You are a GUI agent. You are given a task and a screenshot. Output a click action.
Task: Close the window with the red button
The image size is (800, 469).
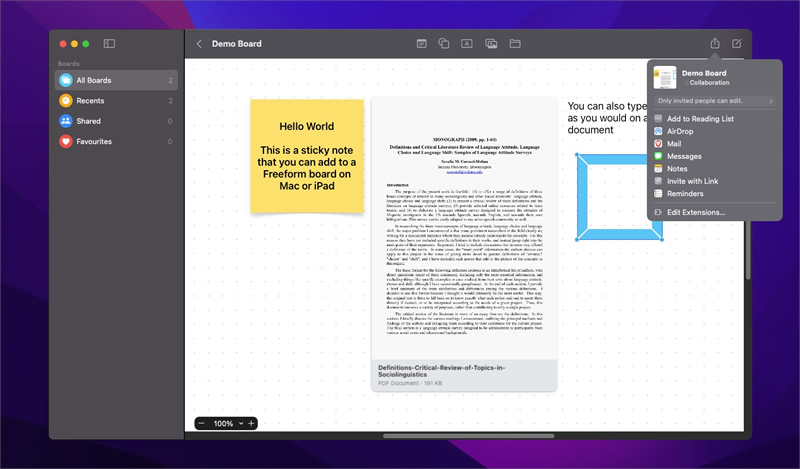[63, 44]
